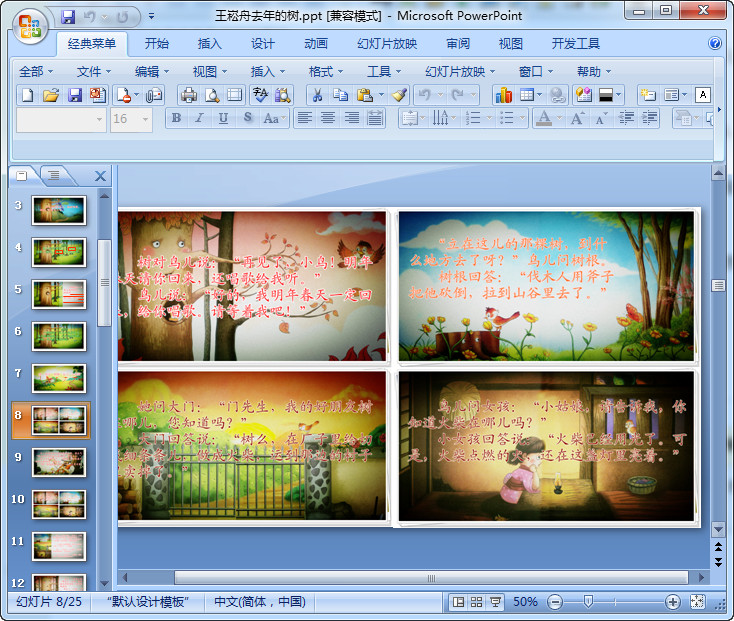Click the grayscale color mode swatch

coord(606,95)
